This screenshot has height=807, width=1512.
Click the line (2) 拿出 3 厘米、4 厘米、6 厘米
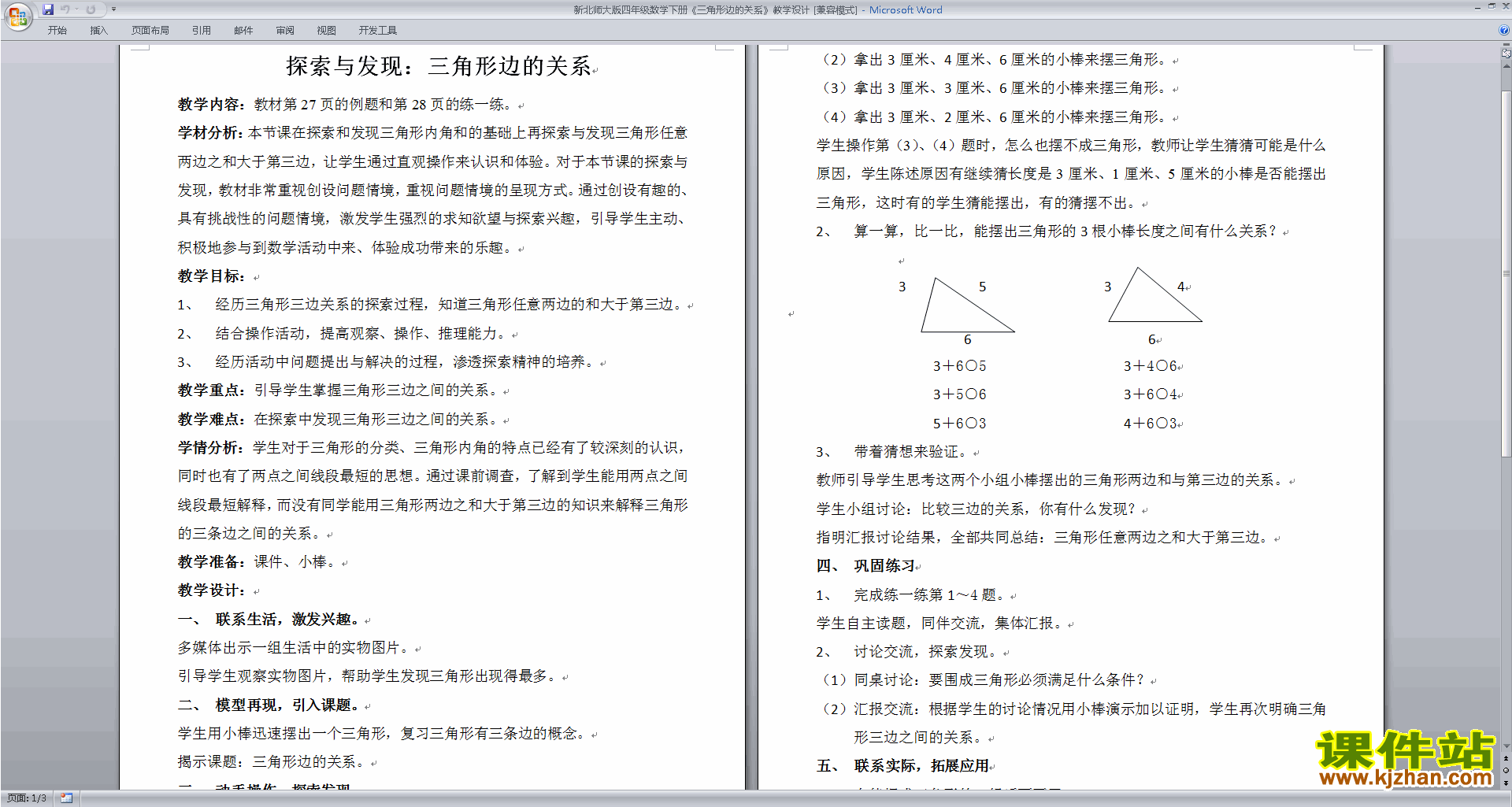[x=995, y=60]
